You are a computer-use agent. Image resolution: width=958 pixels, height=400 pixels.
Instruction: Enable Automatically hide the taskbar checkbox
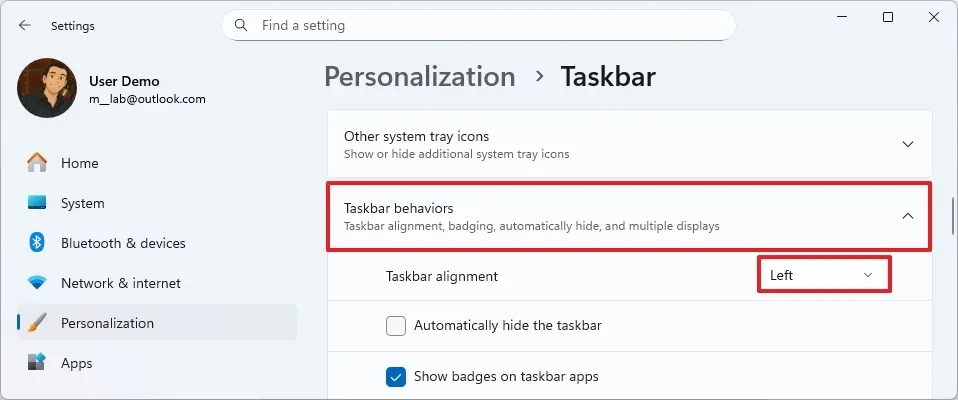(x=396, y=325)
